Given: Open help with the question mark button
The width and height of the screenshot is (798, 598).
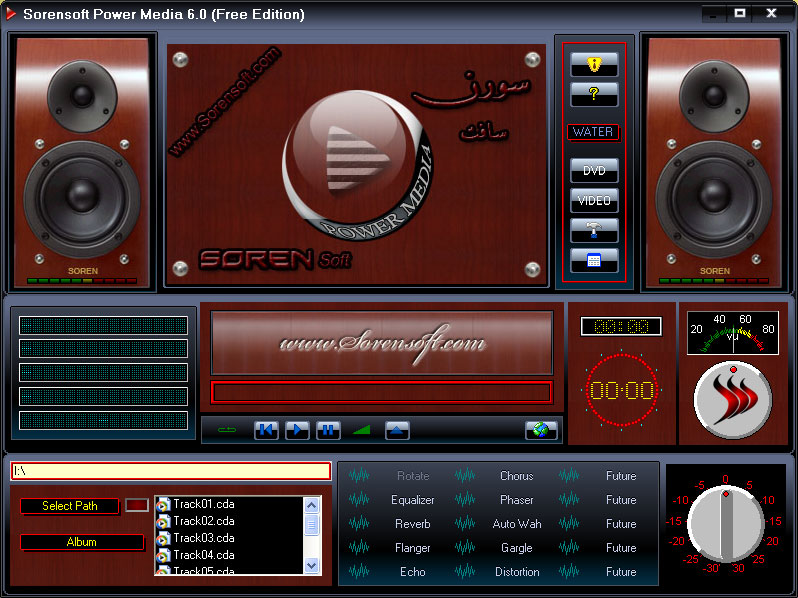Looking at the screenshot, I should [594, 94].
